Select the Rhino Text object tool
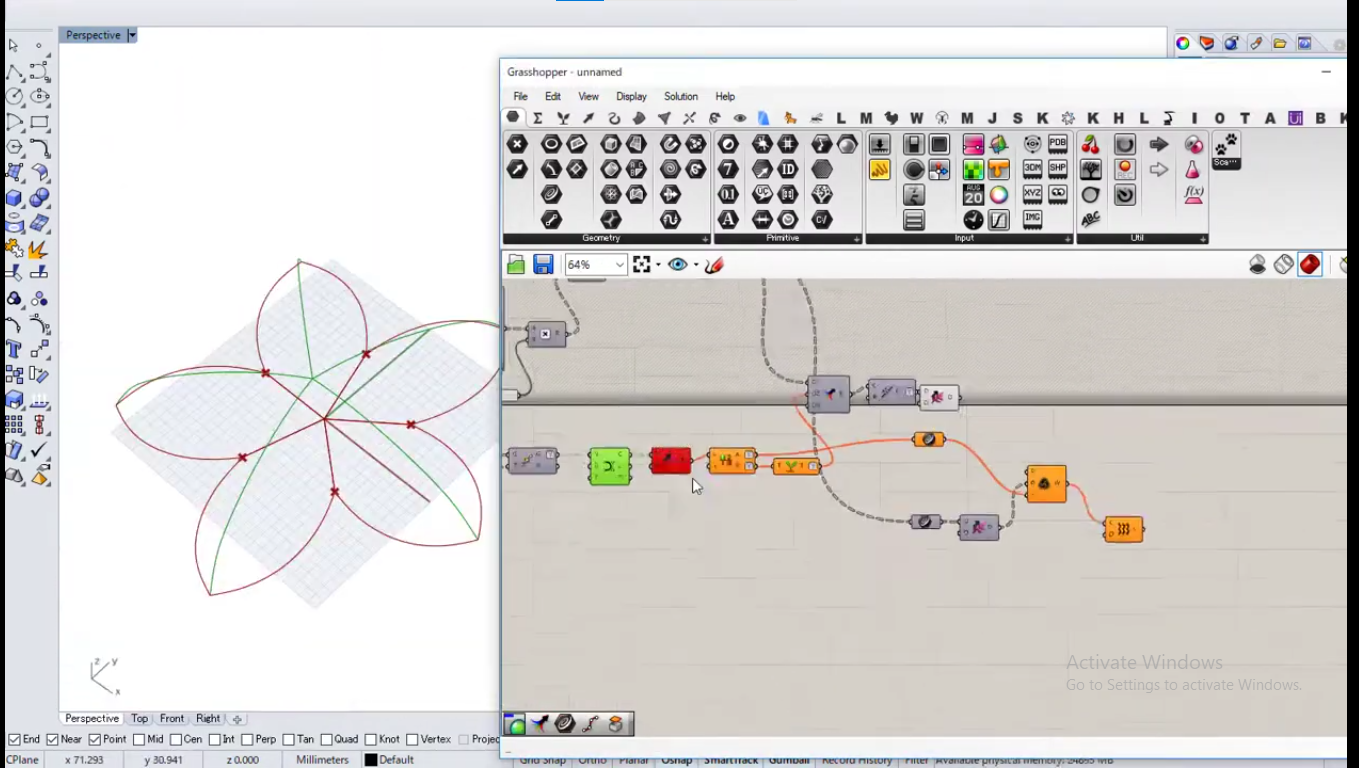 pyautogui.click(x=15, y=349)
